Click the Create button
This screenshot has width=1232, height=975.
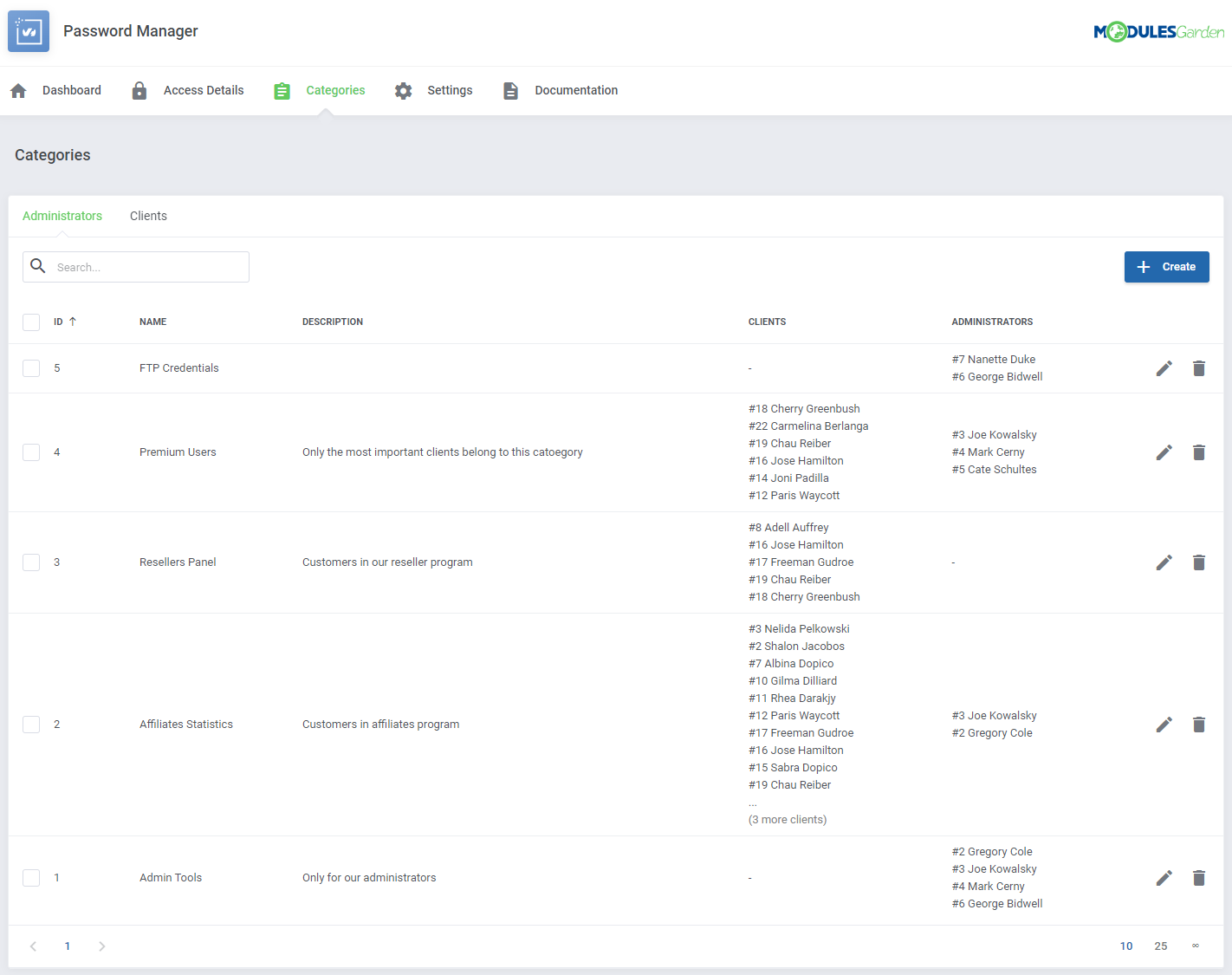pyautogui.click(x=1166, y=267)
